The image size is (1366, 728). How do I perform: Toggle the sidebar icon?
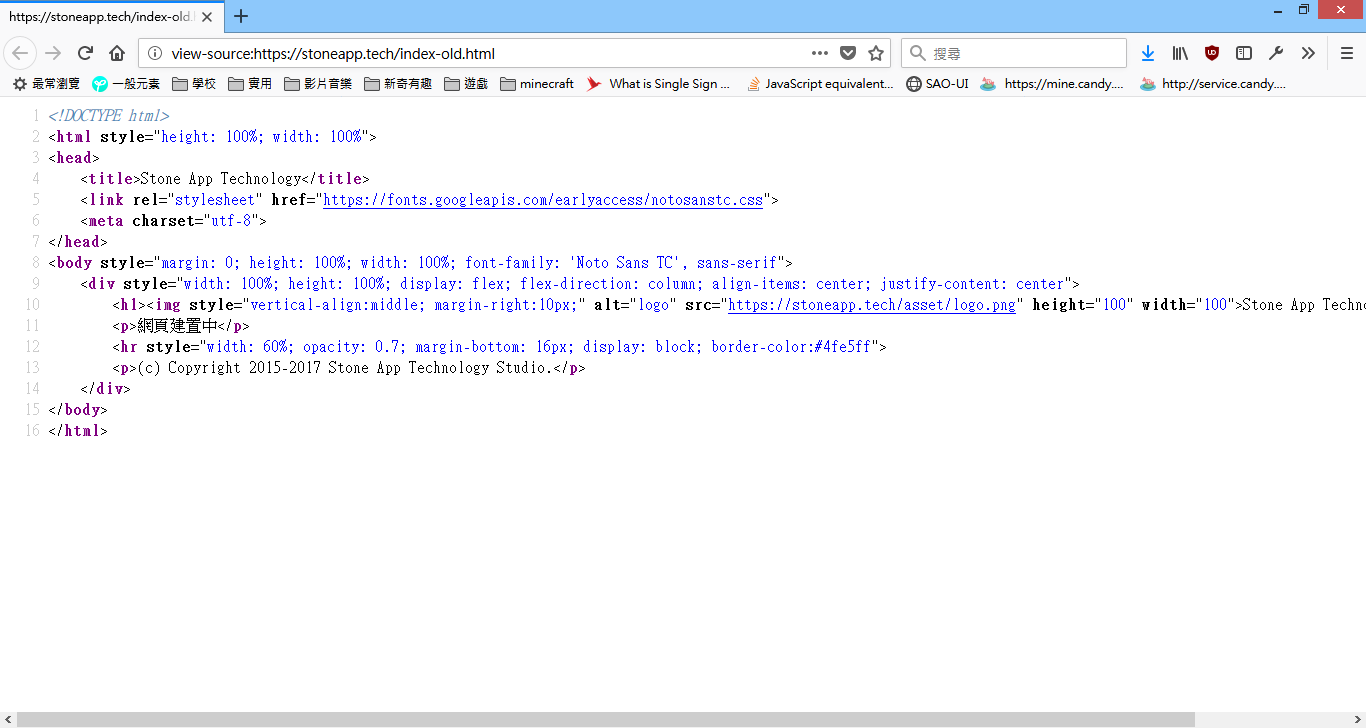(x=1244, y=53)
